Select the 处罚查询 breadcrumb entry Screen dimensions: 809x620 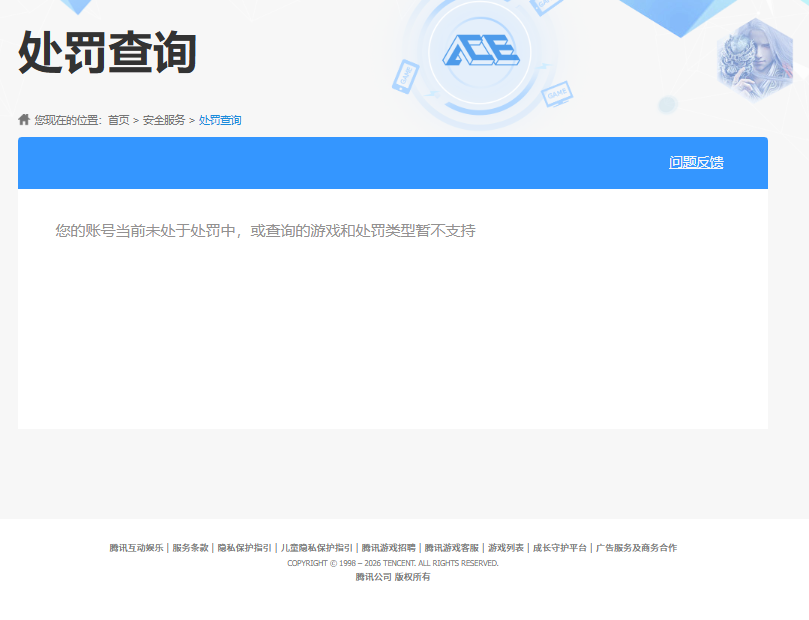(x=218, y=119)
